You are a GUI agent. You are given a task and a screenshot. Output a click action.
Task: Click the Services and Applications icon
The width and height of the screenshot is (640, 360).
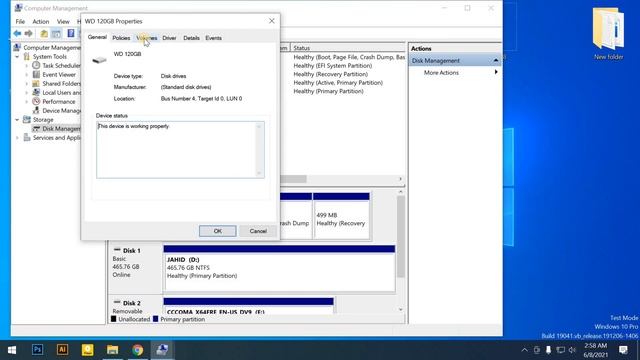[27, 138]
